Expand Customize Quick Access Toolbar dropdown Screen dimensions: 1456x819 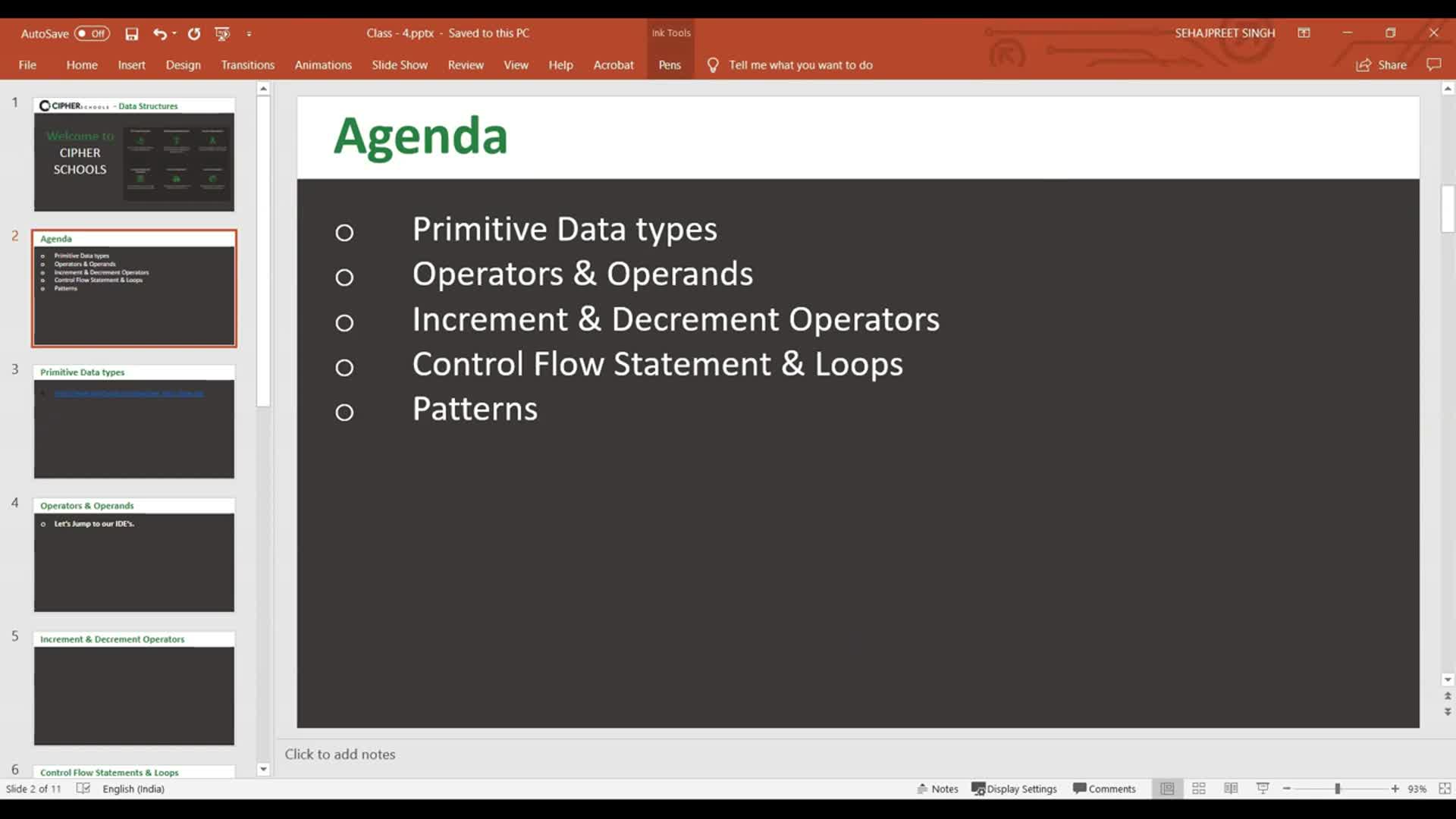point(249,33)
